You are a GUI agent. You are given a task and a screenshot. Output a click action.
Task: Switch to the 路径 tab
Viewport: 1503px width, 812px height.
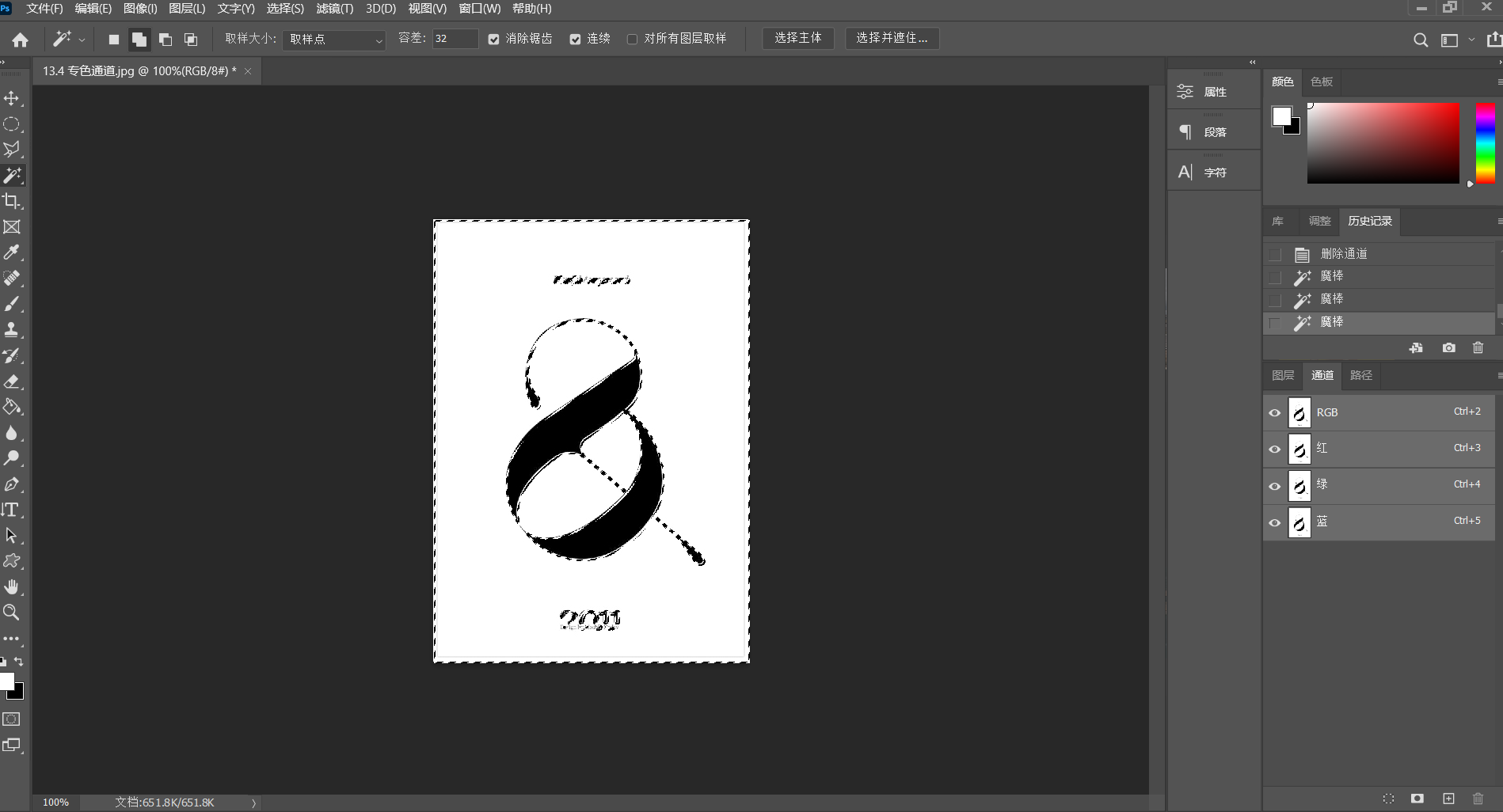click(1361, 375)
